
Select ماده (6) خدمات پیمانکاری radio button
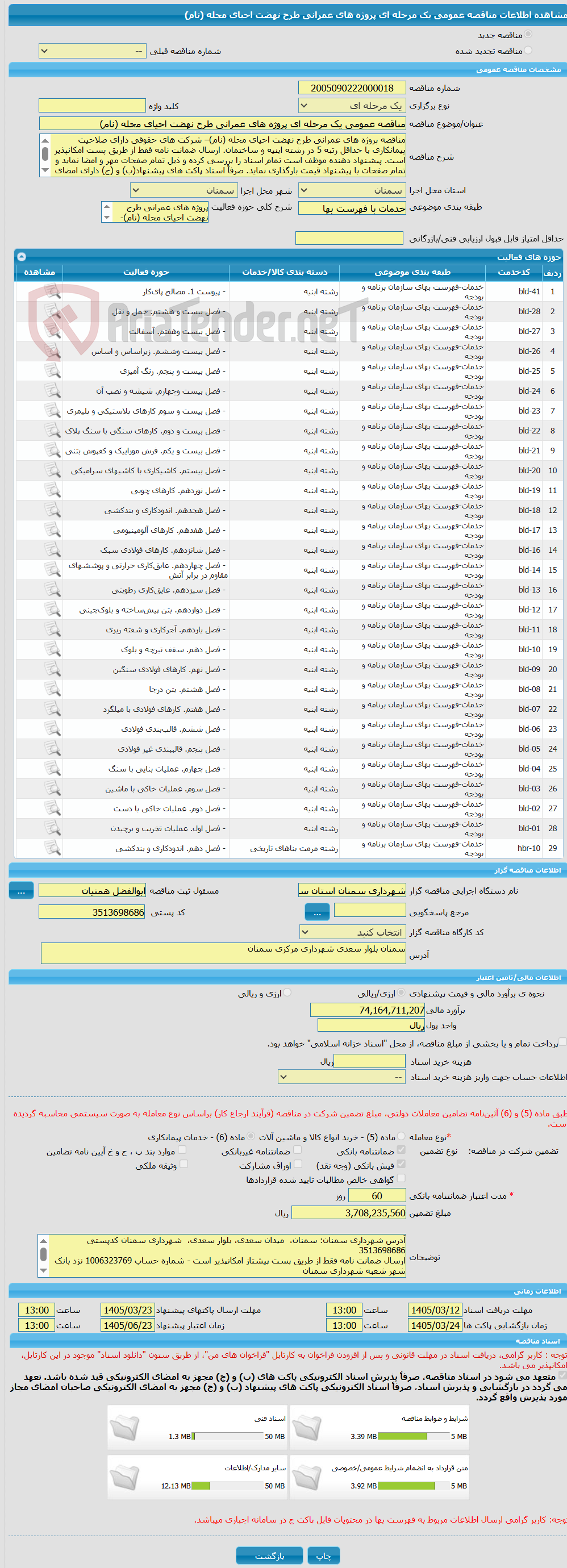tap(252, 1136)
